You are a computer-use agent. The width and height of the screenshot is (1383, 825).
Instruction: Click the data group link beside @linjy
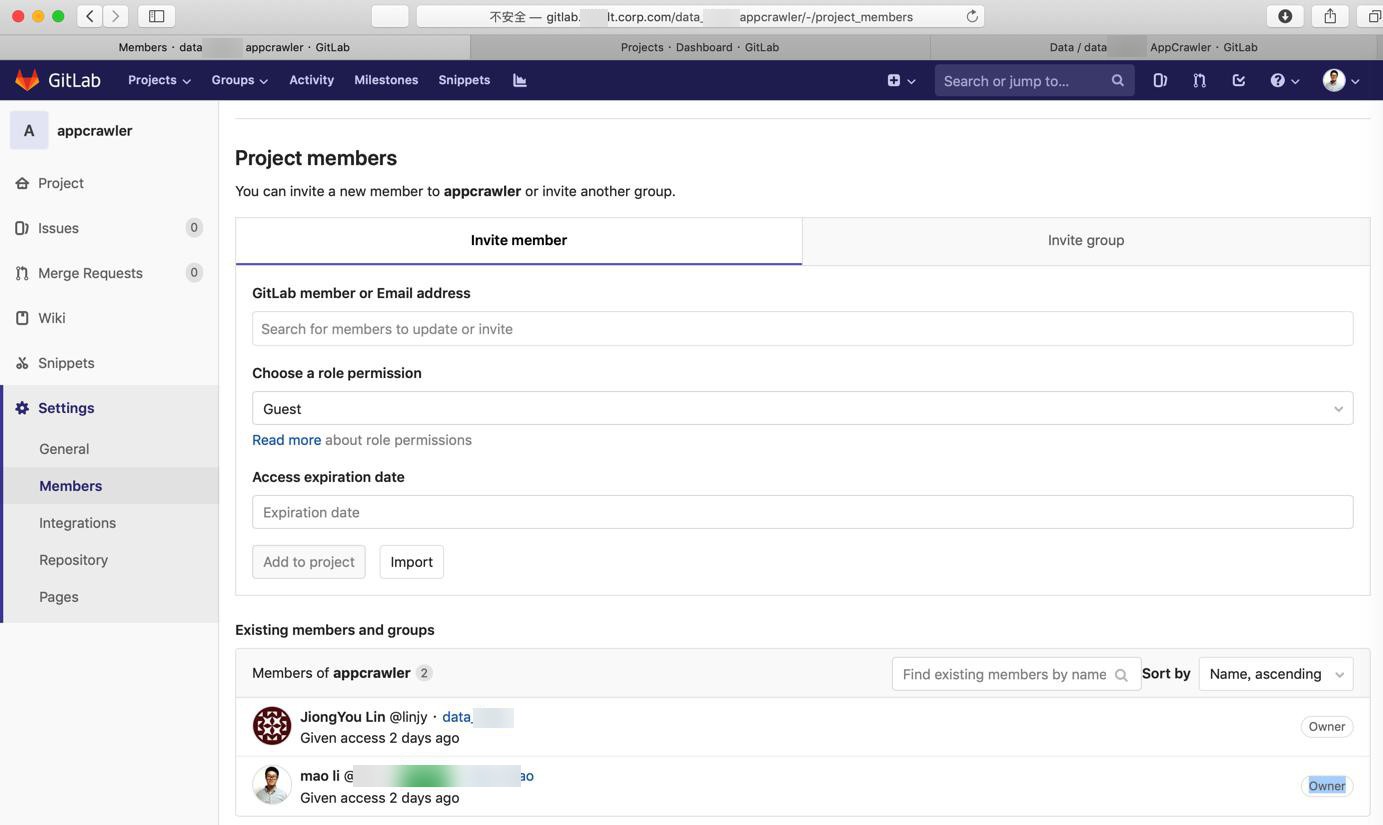478,717
